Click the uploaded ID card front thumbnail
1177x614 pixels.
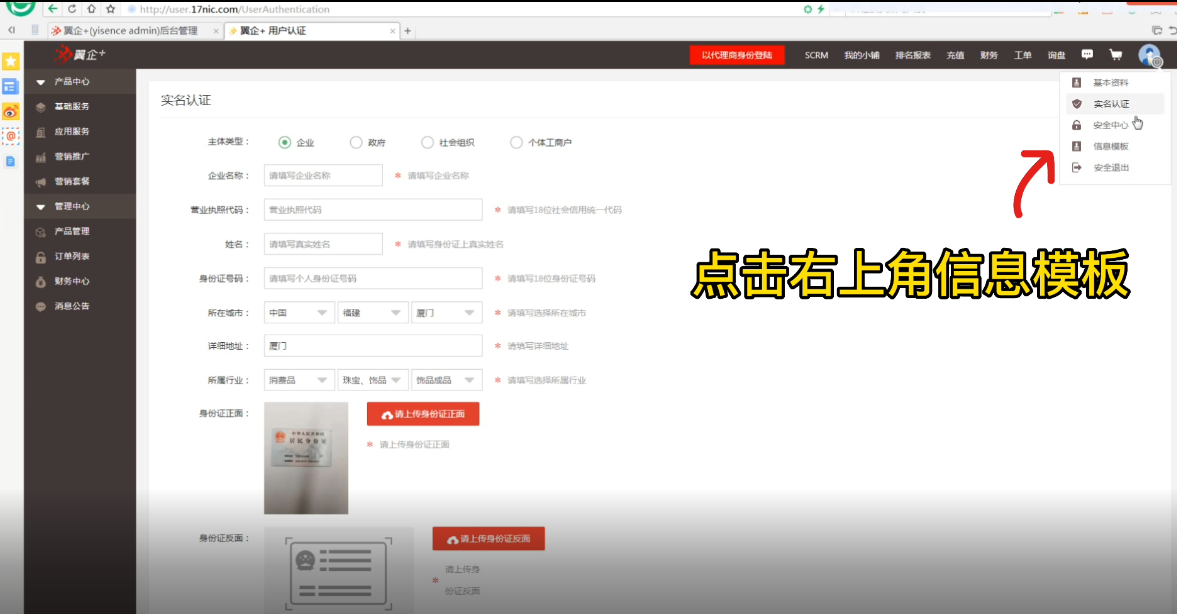coord(306,458)
